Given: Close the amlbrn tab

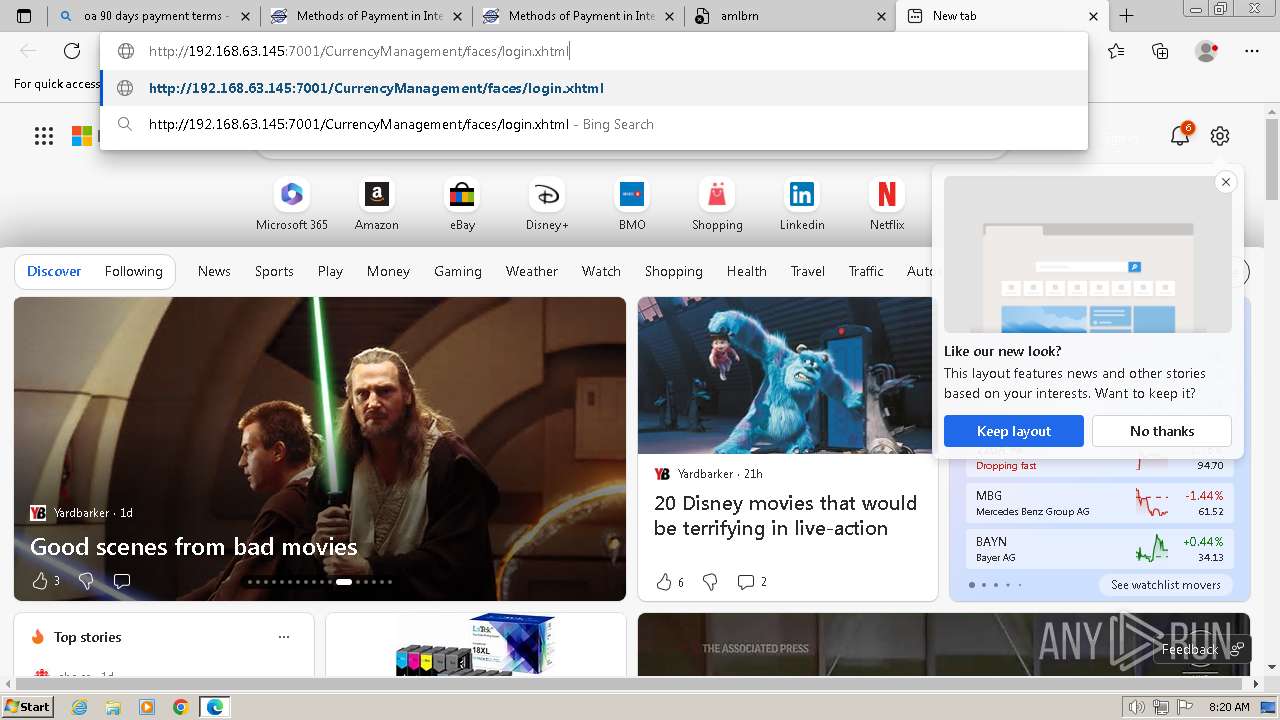Looking at the screenshot, I should click(x=881, y=16).
